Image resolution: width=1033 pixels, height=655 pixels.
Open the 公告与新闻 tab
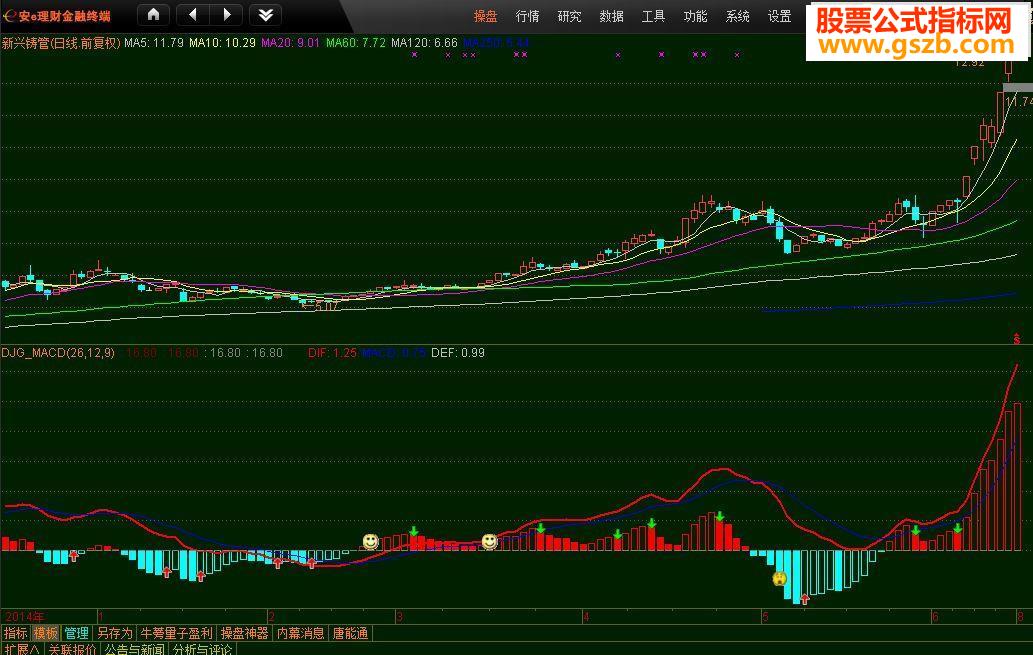(135, 649)
